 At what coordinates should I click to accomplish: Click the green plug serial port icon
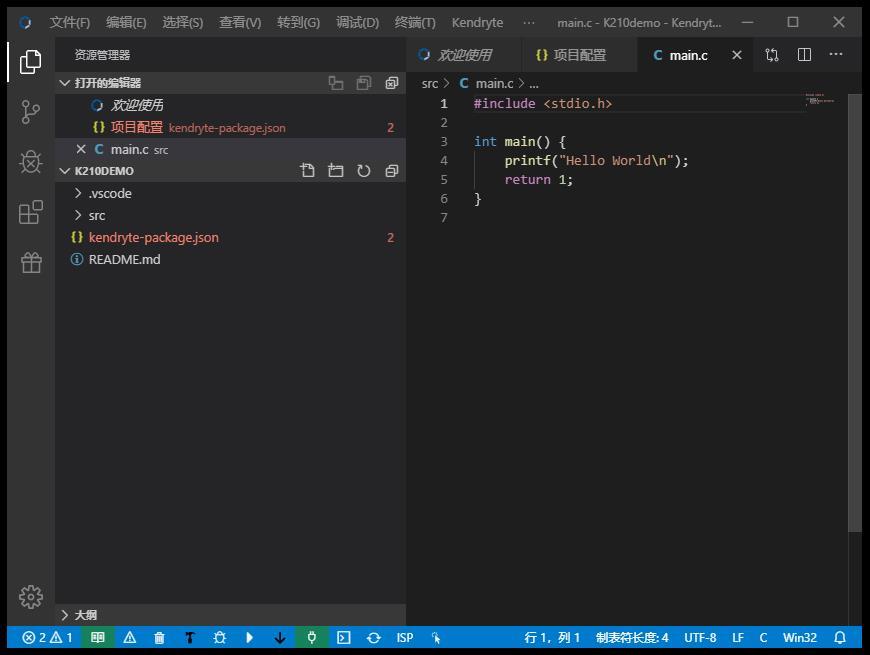[x=312, y=638]
